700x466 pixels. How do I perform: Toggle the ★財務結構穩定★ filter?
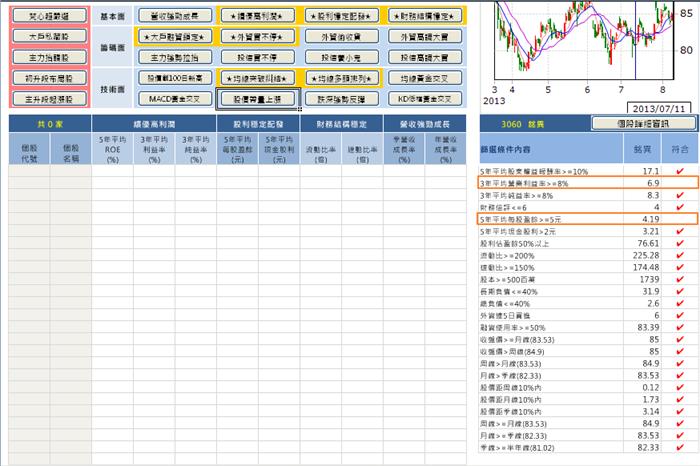[x=426, y=17]
